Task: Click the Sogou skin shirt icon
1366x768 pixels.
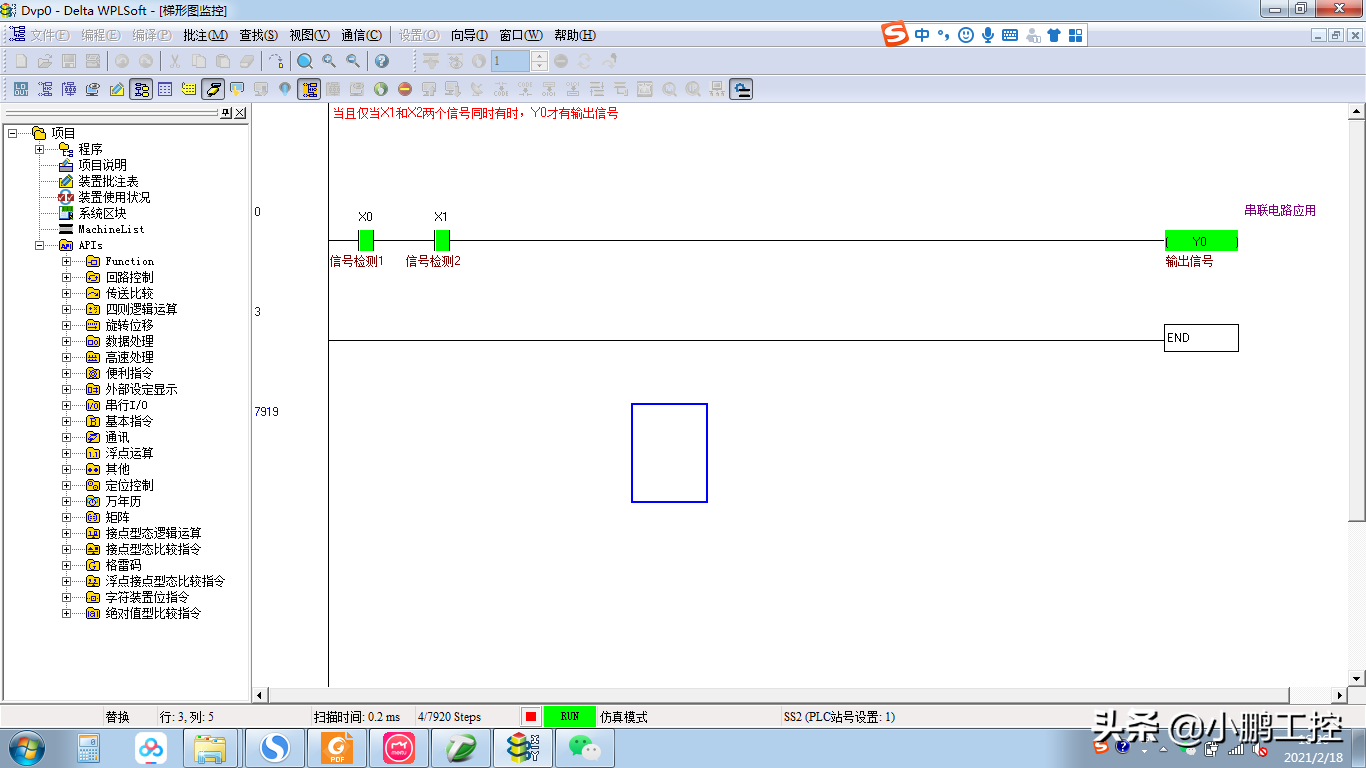Action: [1054, 35]
